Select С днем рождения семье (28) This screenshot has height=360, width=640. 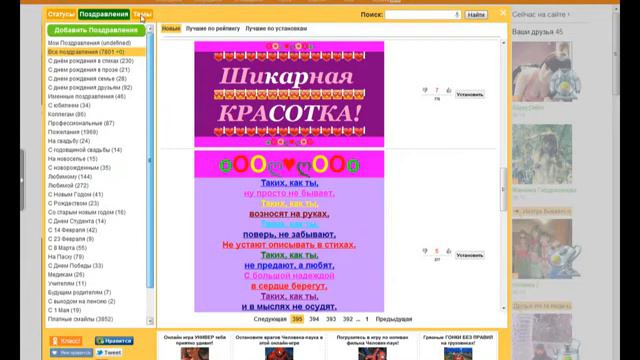point(87,79)
